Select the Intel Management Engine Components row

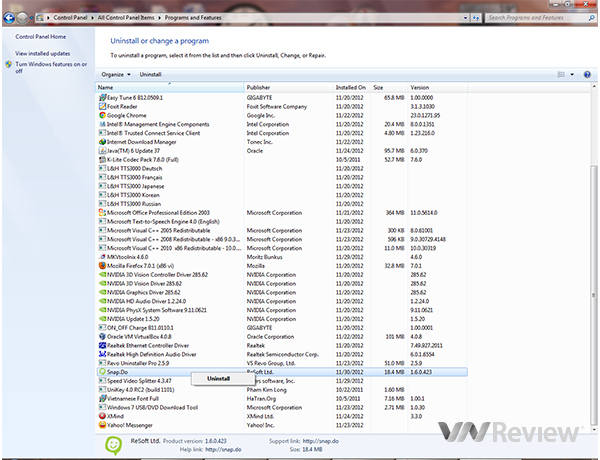282,124
